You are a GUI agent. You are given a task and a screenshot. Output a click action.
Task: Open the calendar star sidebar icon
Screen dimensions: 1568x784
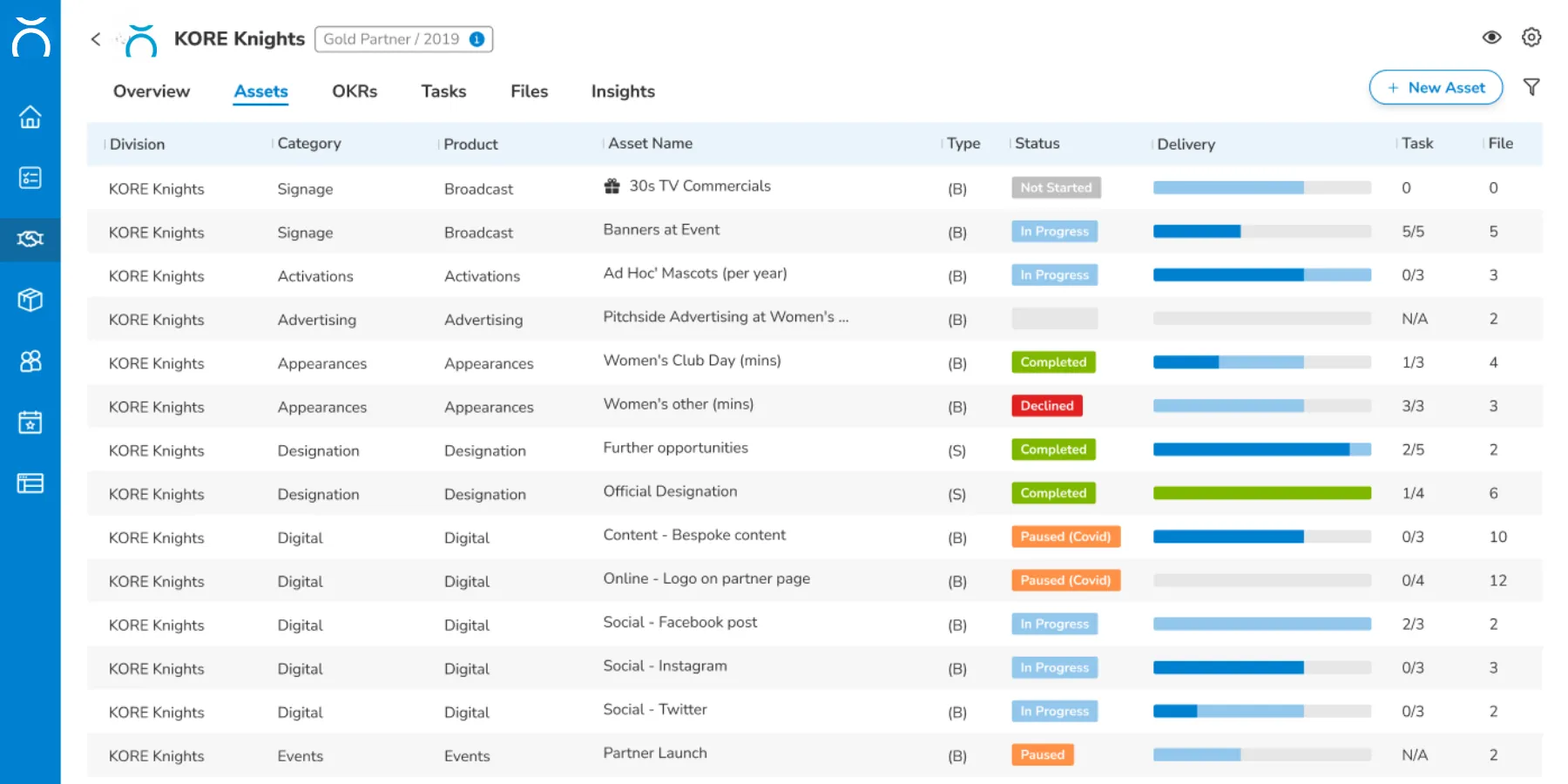coord(30,422)
